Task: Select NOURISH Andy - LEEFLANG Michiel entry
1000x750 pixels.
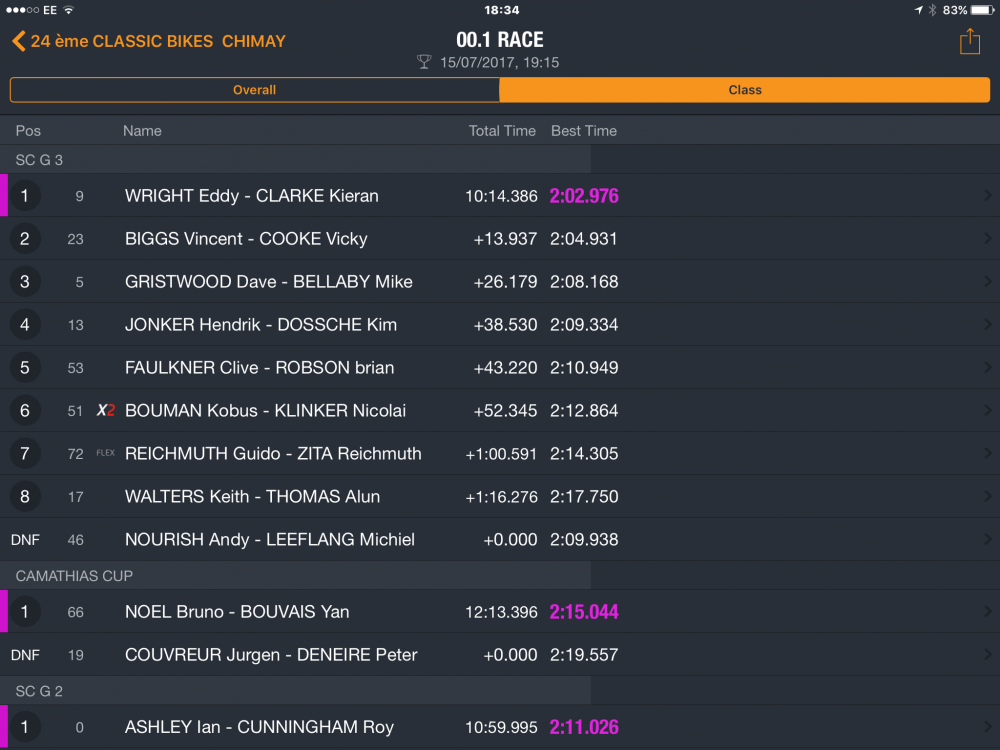Action: [500, 540]
